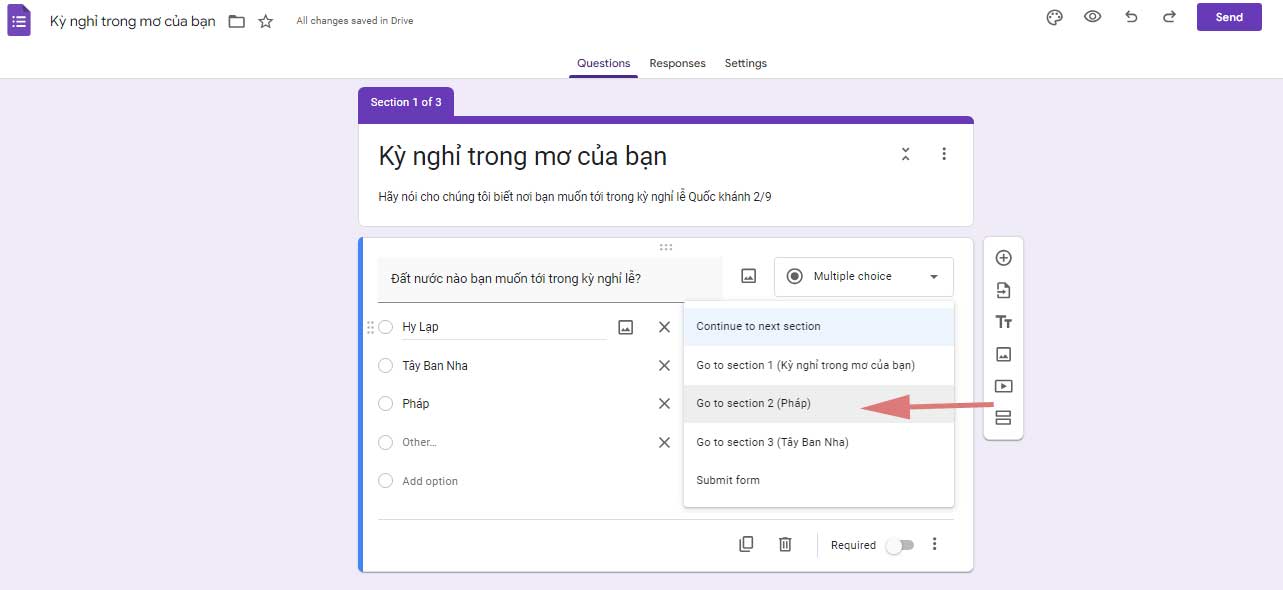Add a new question
Screen dimensions: 1283x590
(1003, 257)
